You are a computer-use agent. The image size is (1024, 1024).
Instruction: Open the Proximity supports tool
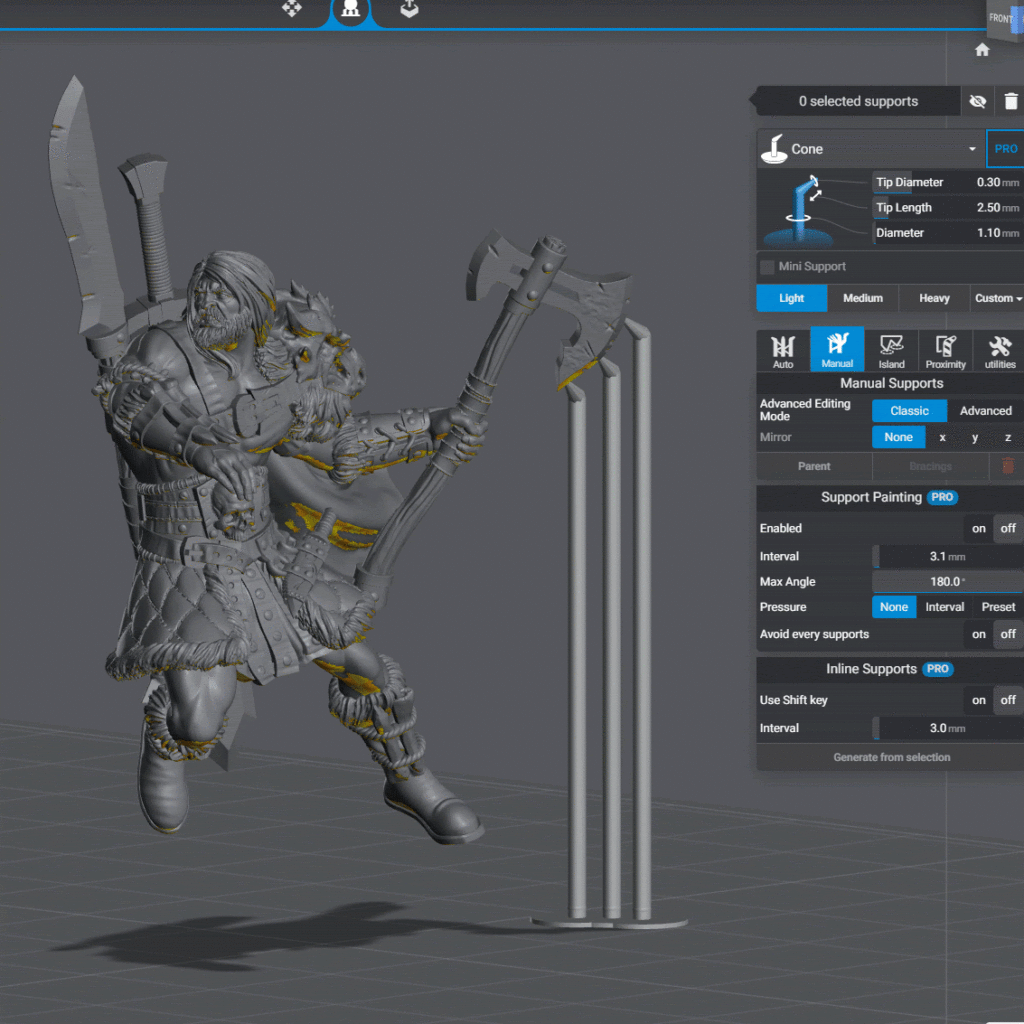(x=945, y=351)
